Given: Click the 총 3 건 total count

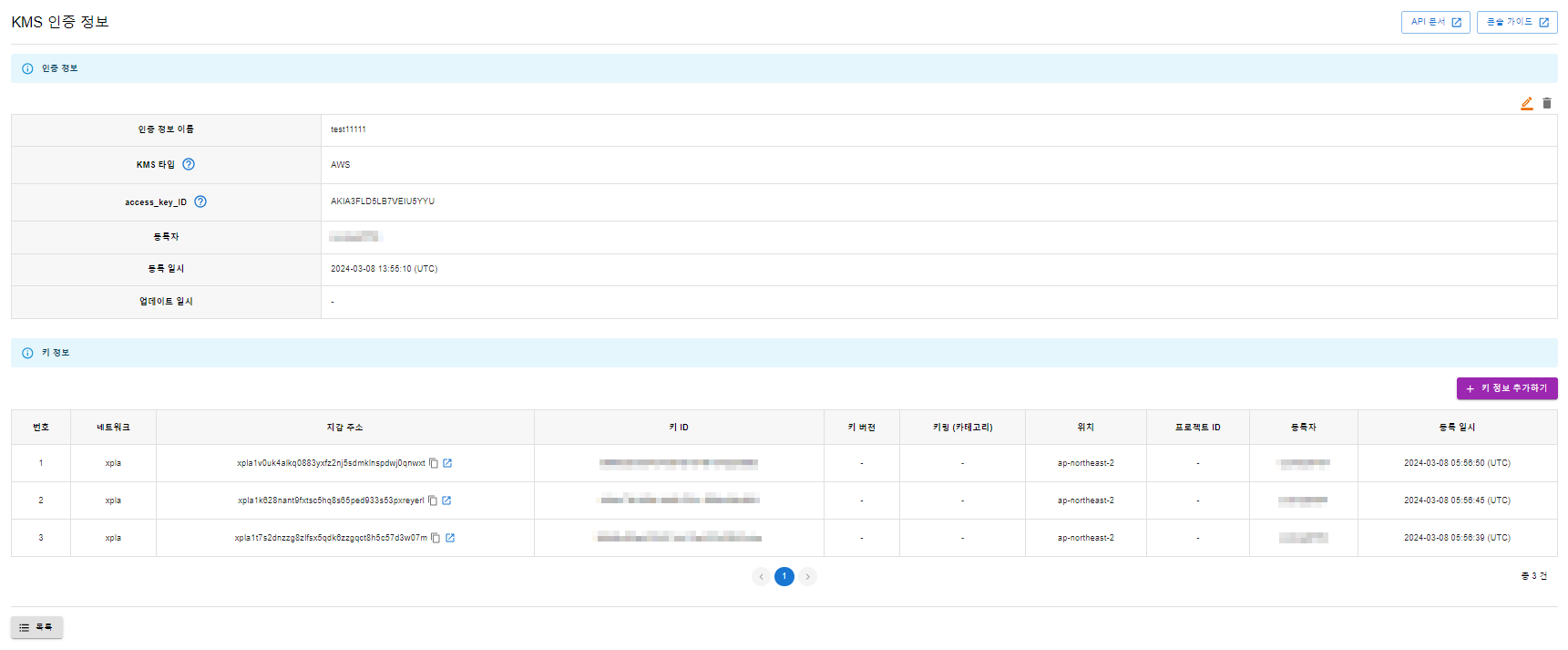Looking at the screenshot, I should tap(1534, 576).
